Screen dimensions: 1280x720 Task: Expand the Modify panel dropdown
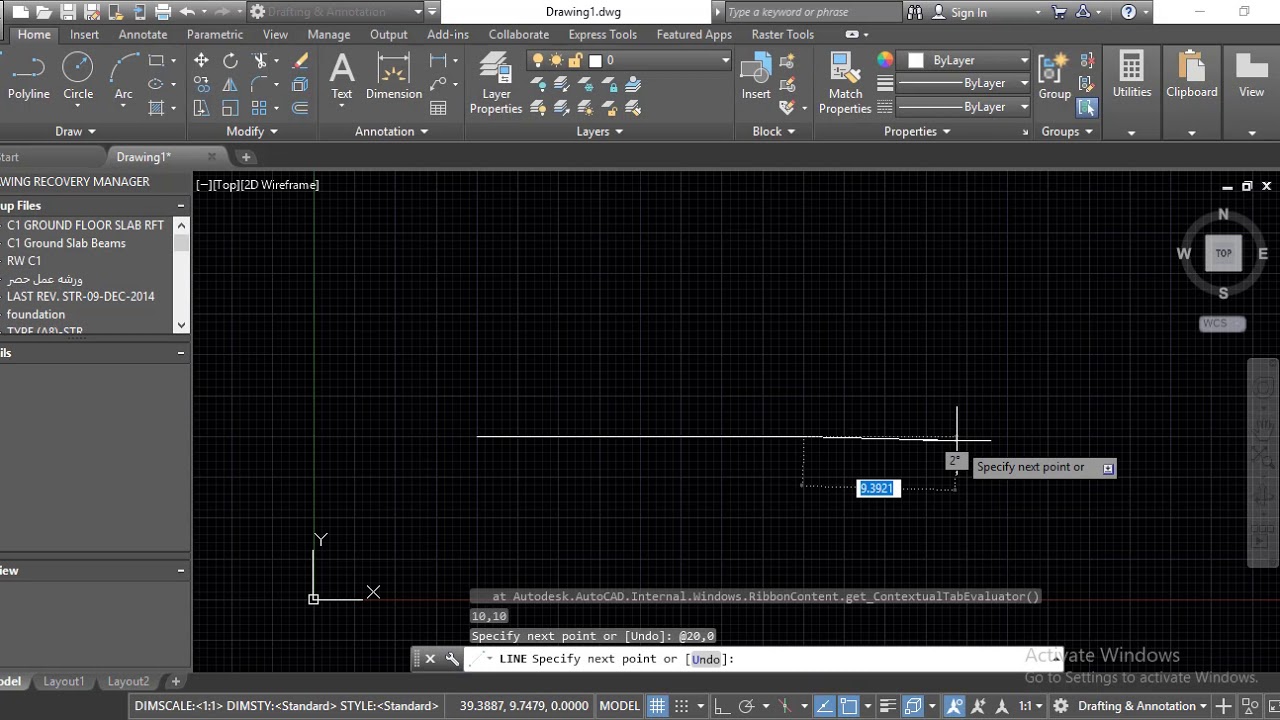[251, 131]
